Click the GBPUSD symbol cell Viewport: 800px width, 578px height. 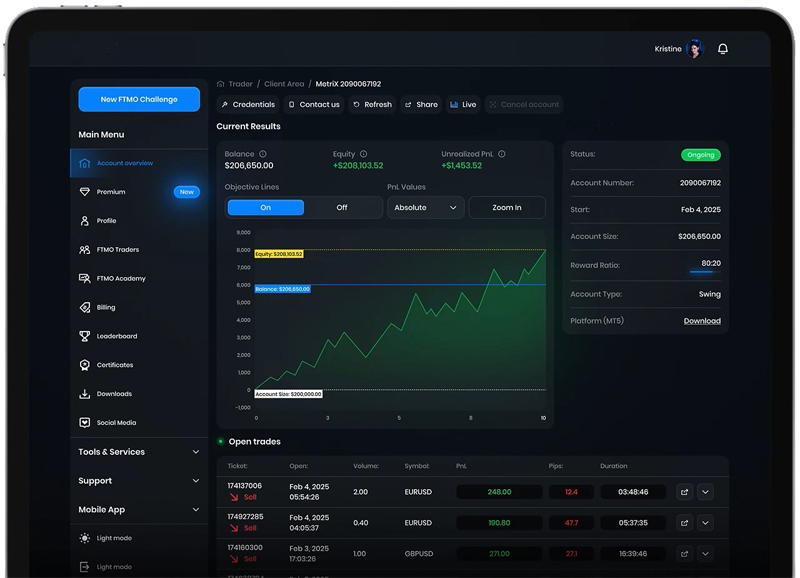point(419,554)
